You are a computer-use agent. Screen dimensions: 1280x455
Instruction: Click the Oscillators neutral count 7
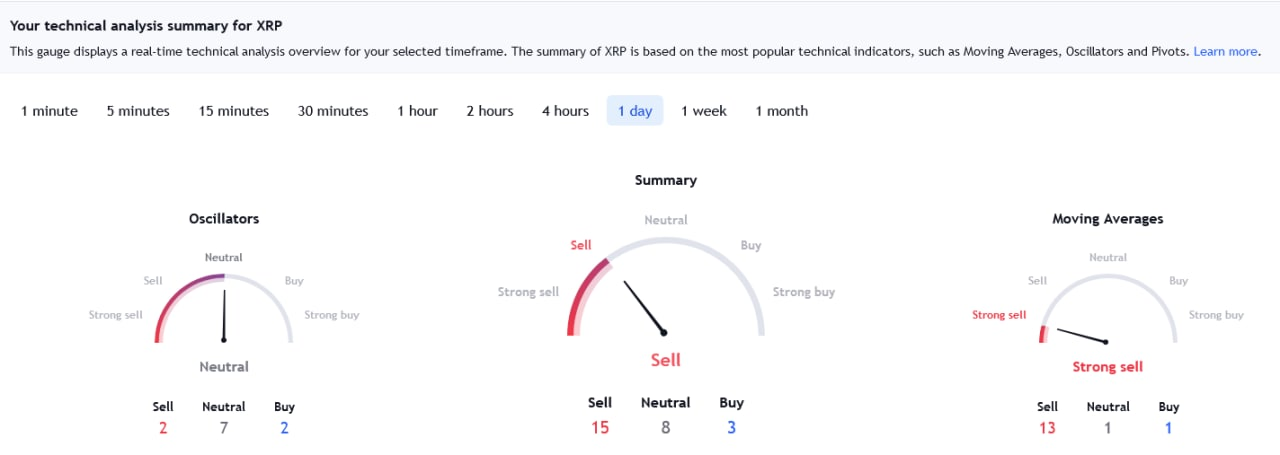coord(224,428)
